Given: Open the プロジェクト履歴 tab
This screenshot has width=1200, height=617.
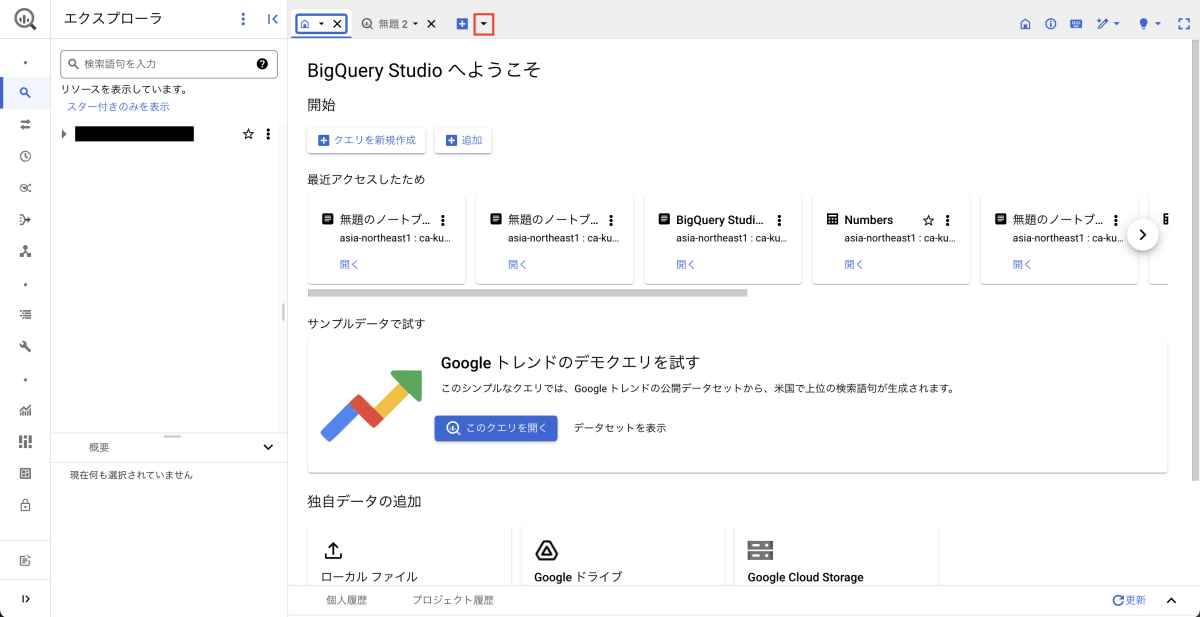Looking at the screenshot, I should (x=453, y=600).
